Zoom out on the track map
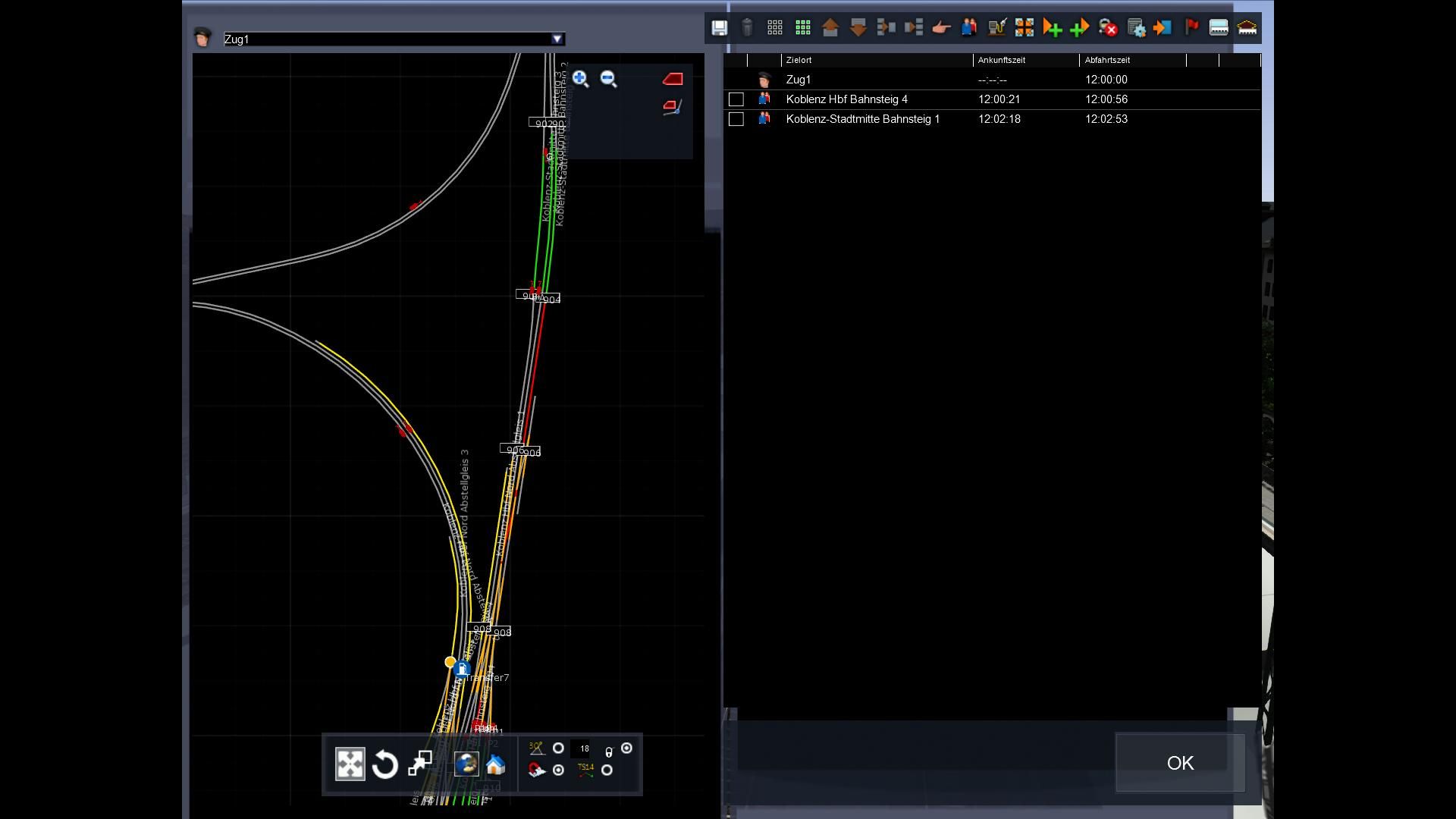The width and height of the screenshot is (1456, 819). point(608,79)
